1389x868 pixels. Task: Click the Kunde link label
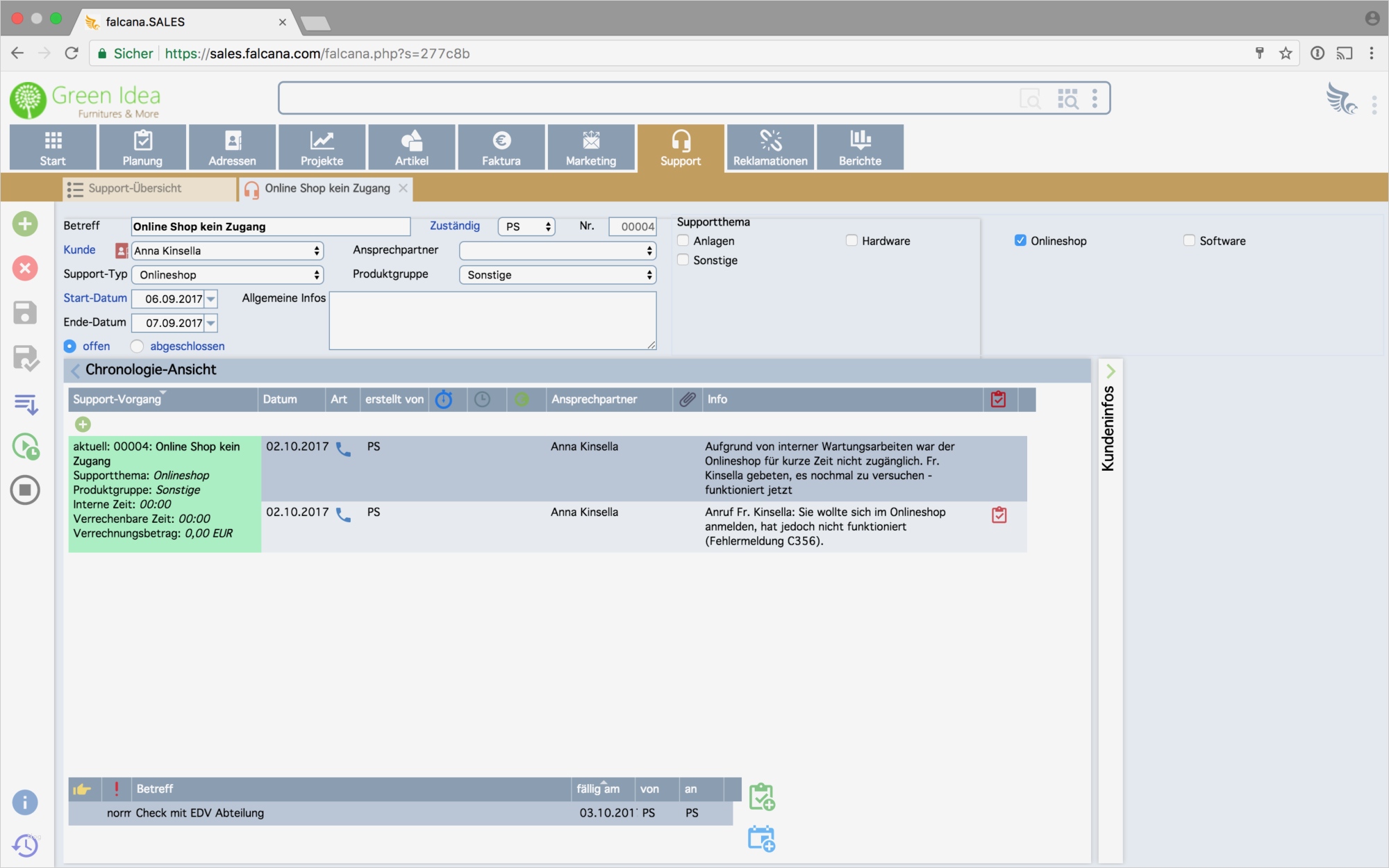(79, 250)
